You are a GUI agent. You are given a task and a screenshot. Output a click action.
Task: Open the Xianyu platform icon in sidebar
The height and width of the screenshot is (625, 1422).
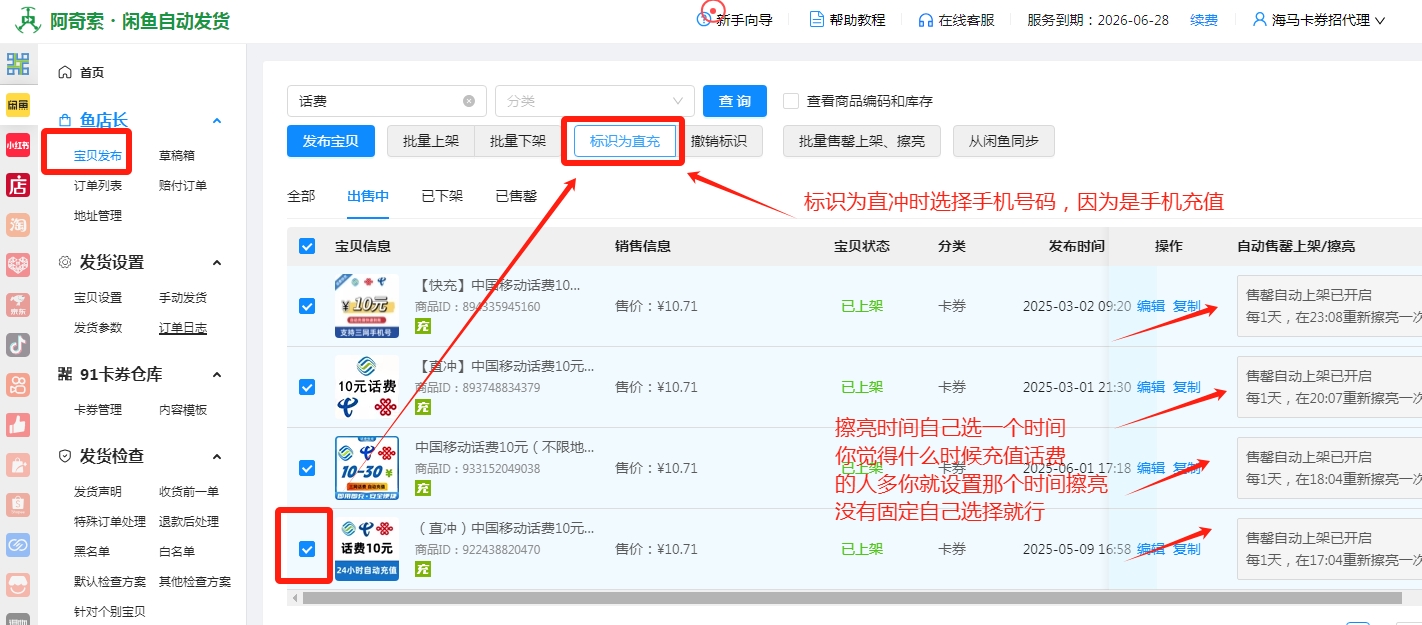(18, 104)
